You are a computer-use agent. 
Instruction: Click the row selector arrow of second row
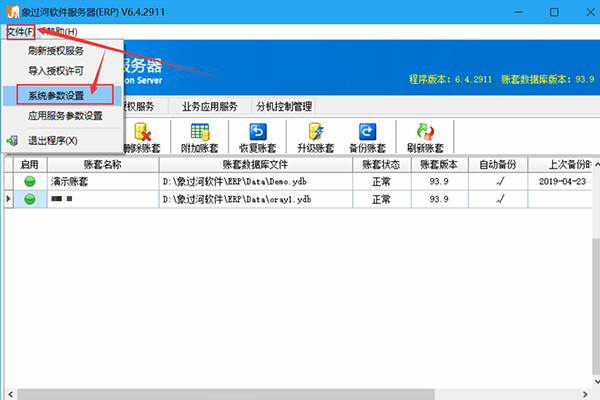pos(8,199)
